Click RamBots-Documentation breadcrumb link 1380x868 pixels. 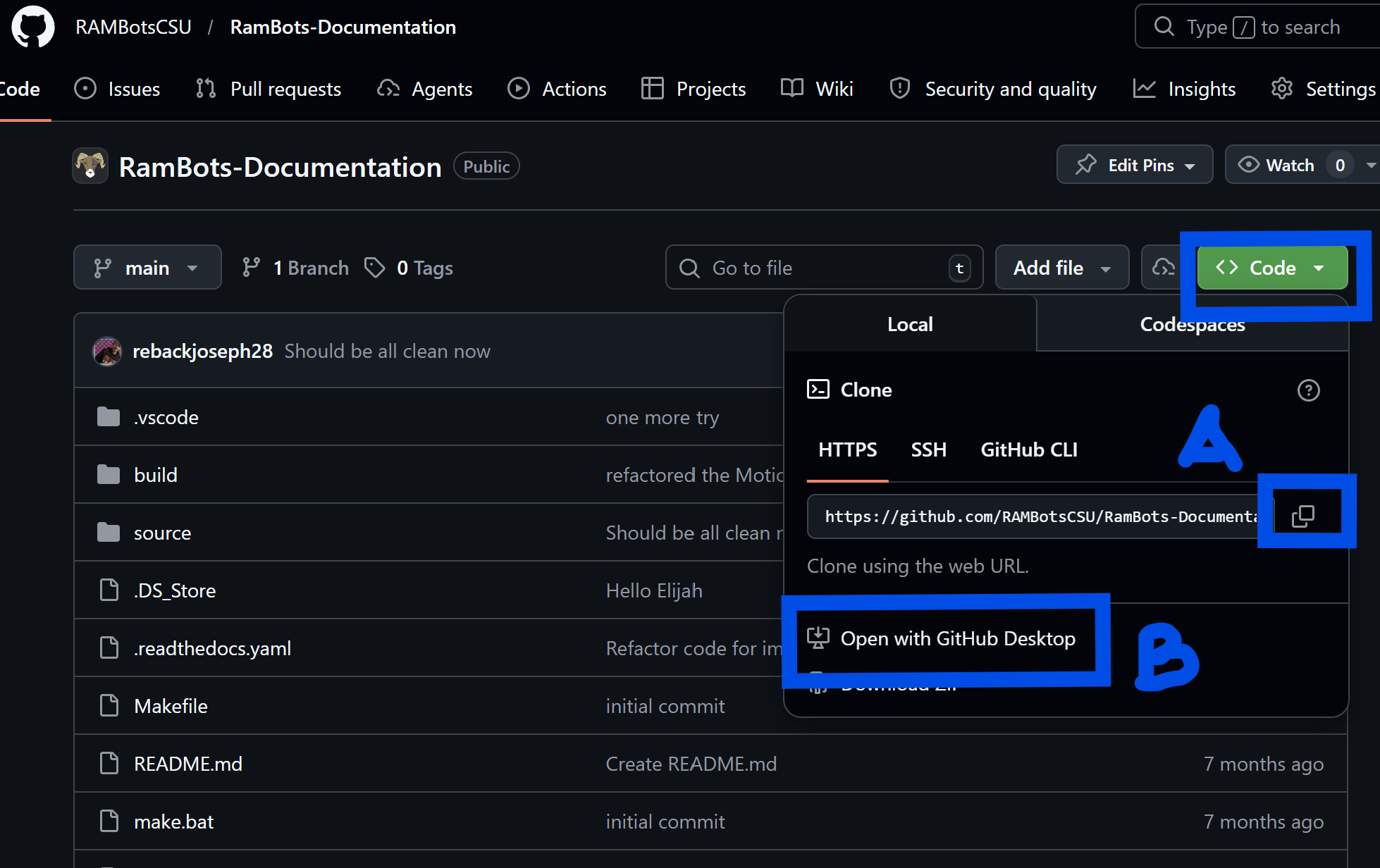pyautogui.click(x=343, y=27)
